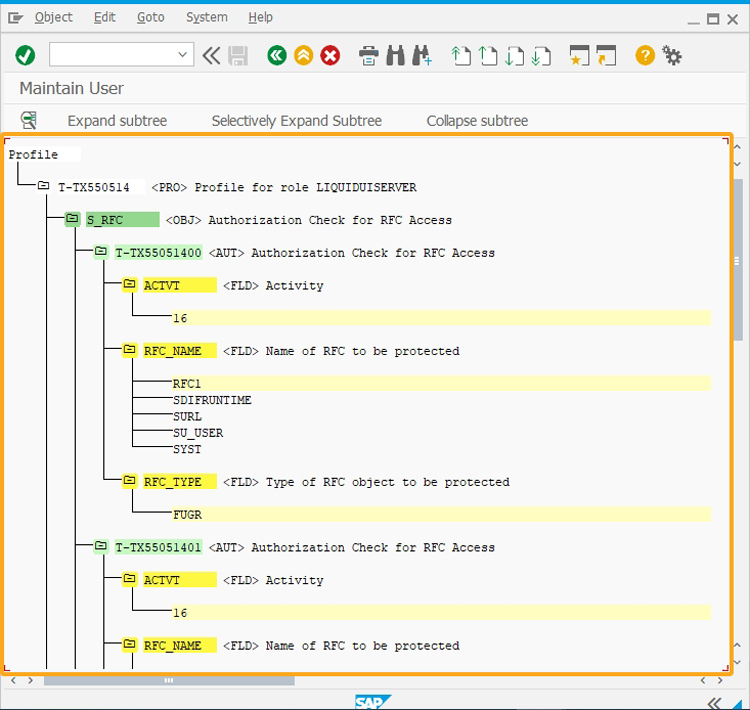Collapse the T-TX550514 profile folder node
This screenshot has height=710, width=750.
pos(44,185)
